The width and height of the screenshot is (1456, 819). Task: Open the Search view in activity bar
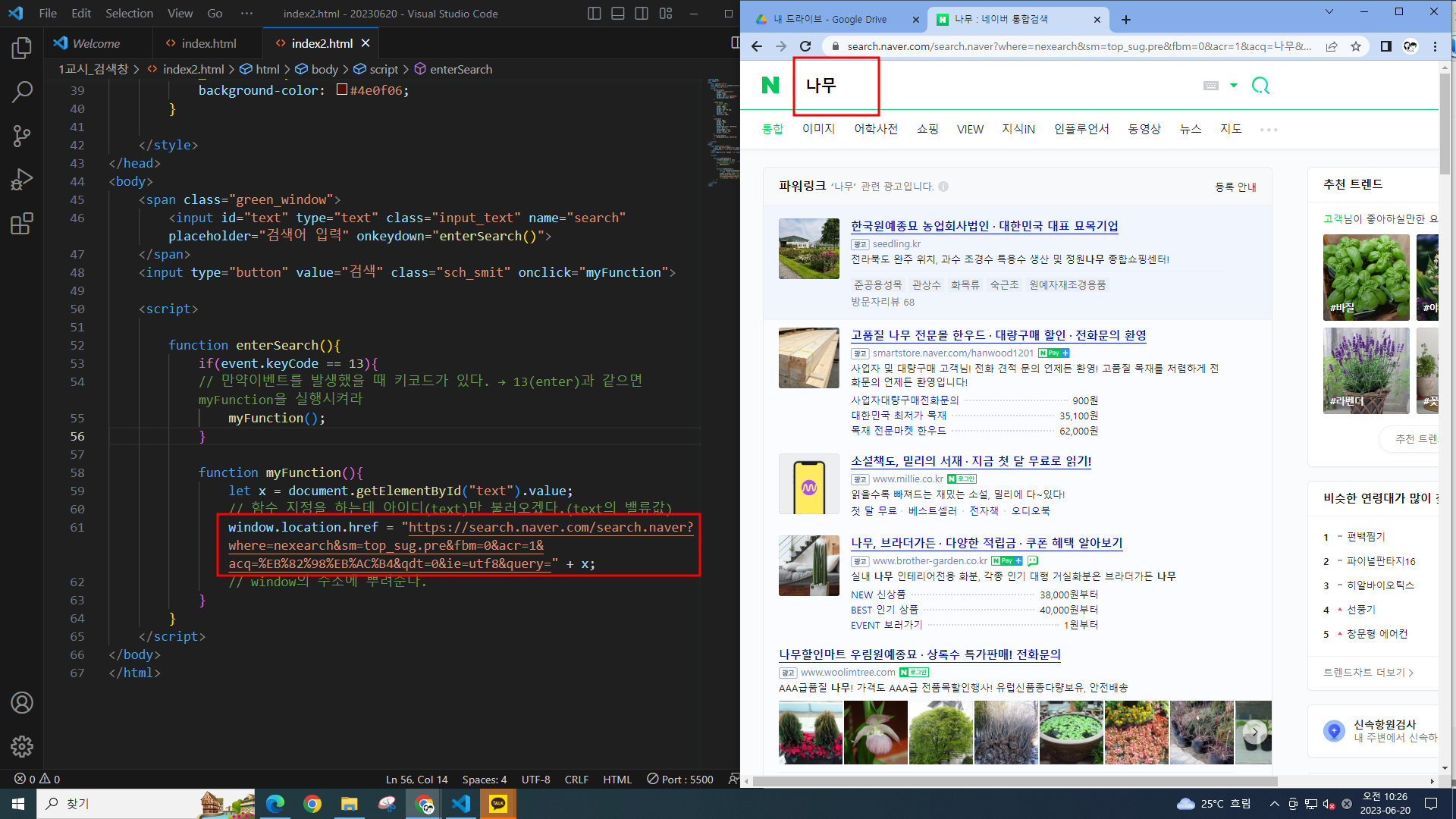(22, 92)
